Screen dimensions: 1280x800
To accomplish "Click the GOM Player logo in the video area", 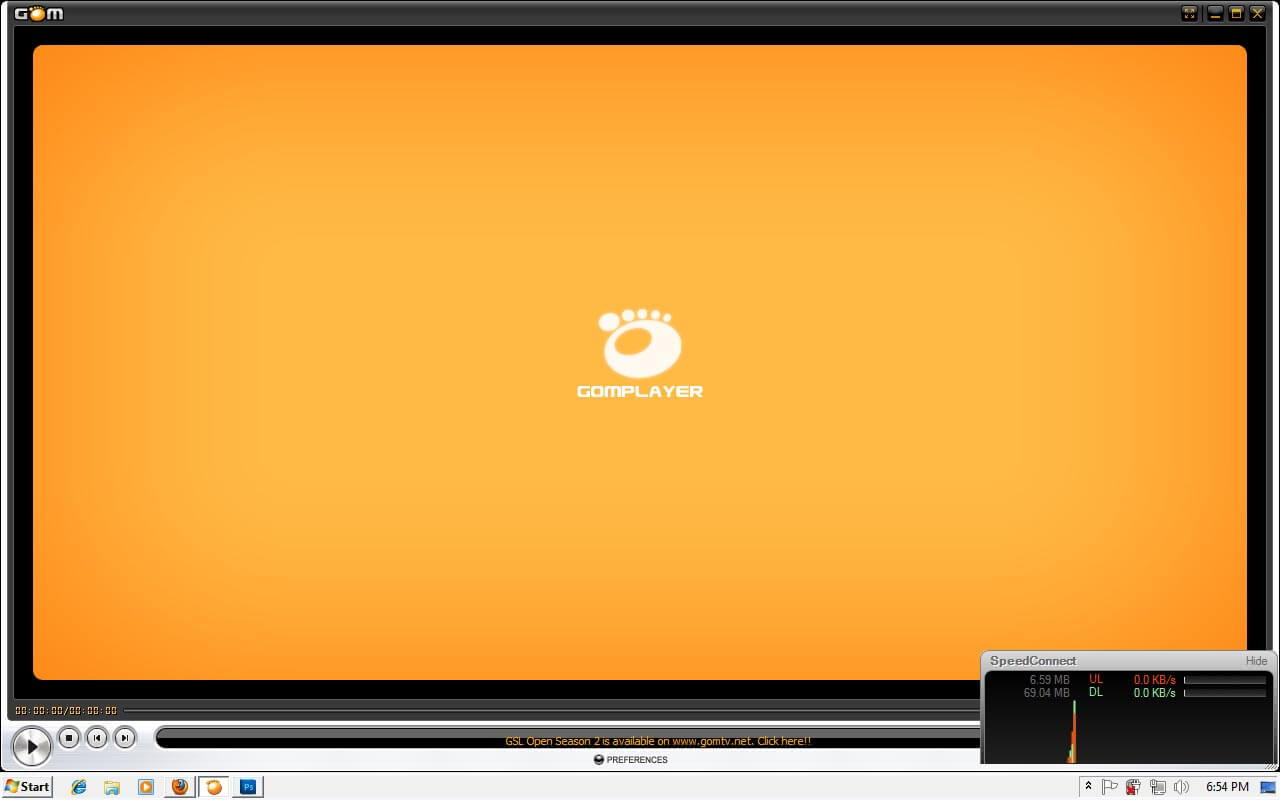I will tap(640, 353).
